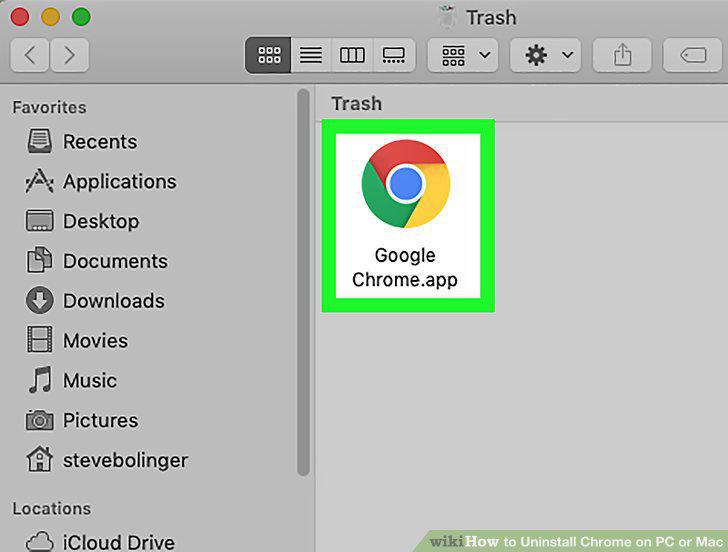
Task: Open stevebolinger home folder
Action: coord(107,460)
